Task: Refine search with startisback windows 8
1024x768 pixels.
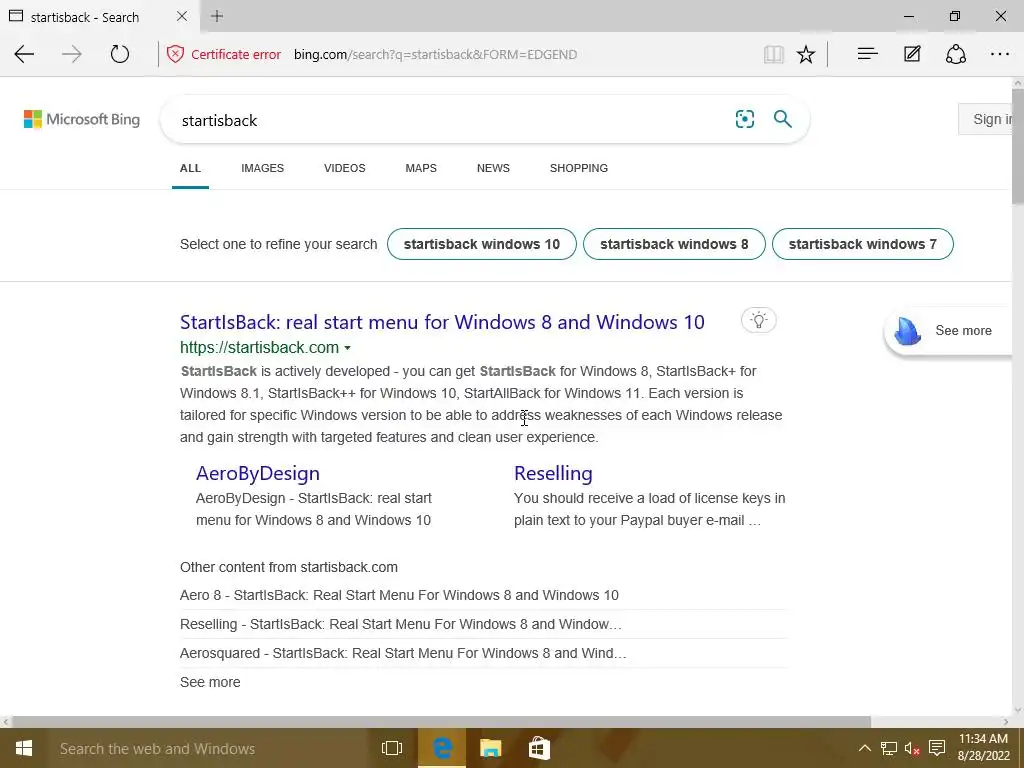Action: tap(674, 244)
